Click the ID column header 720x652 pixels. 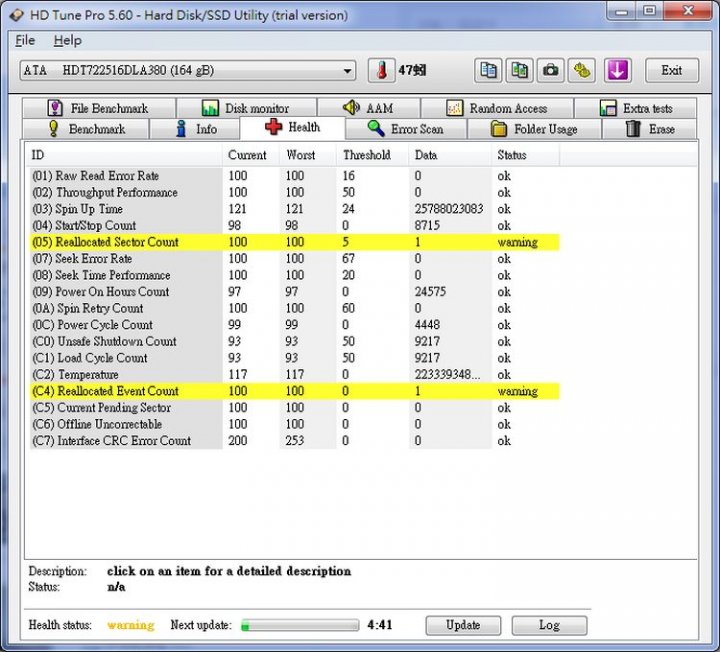(x=126, y=155)
